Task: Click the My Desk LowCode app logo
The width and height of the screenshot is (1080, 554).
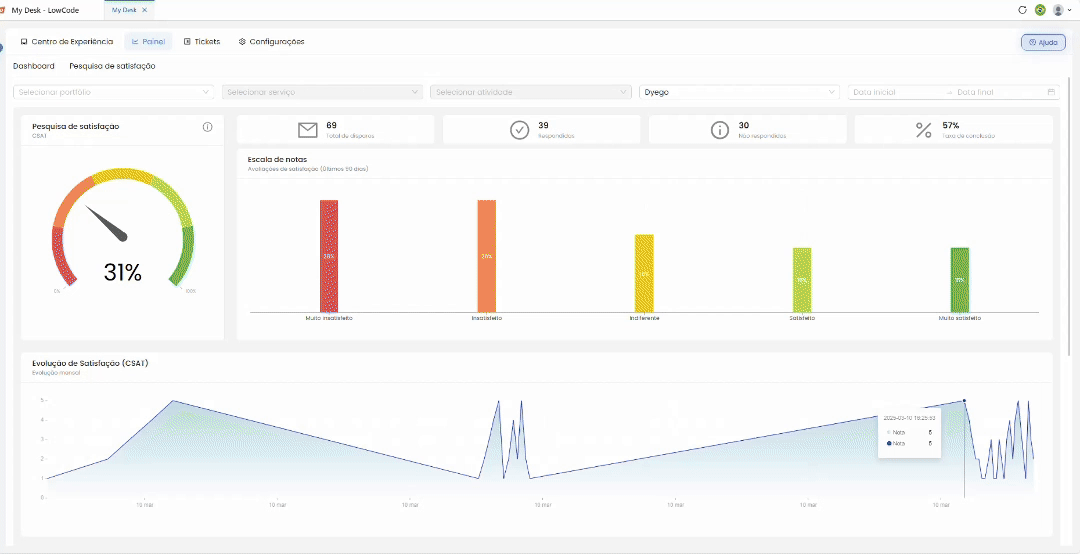Action: 3,10
